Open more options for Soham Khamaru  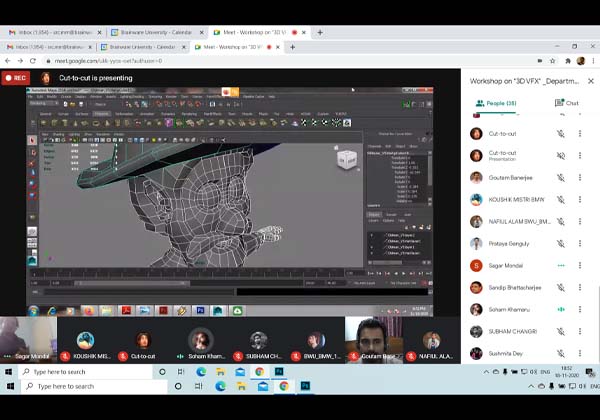click(x=580, y=309)
